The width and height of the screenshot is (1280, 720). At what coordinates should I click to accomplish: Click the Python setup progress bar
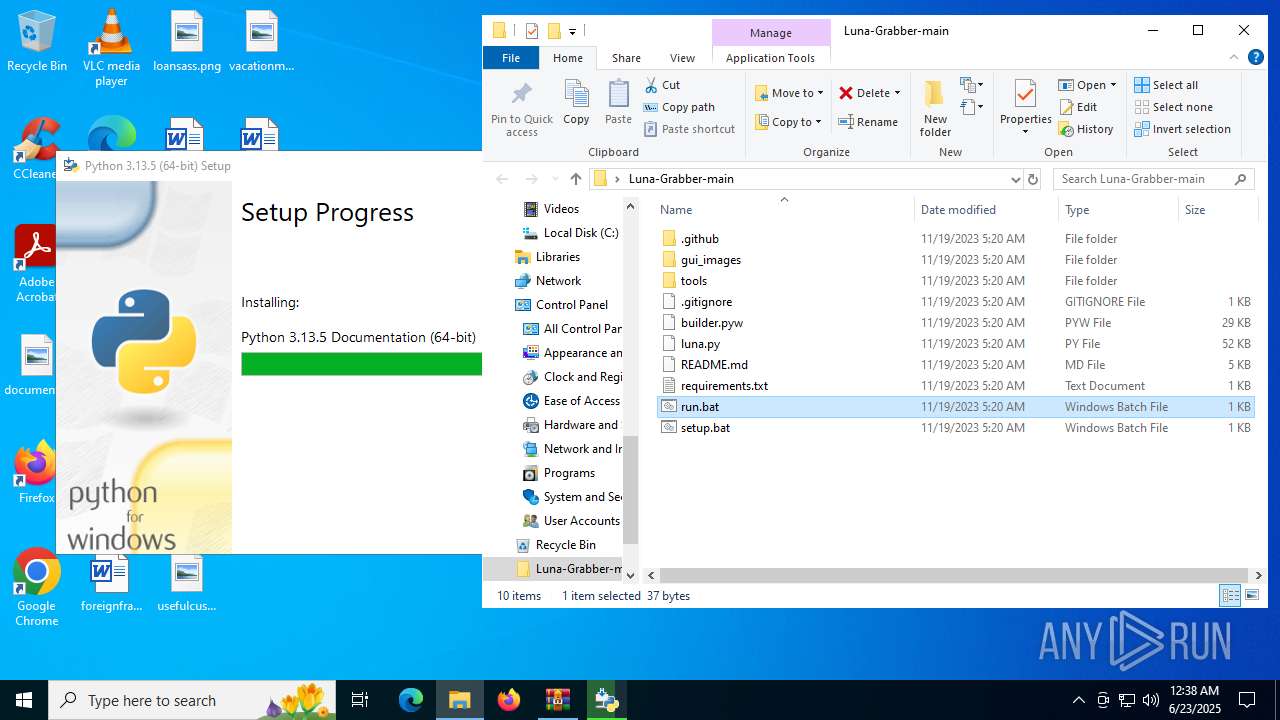tap(361, 364)
